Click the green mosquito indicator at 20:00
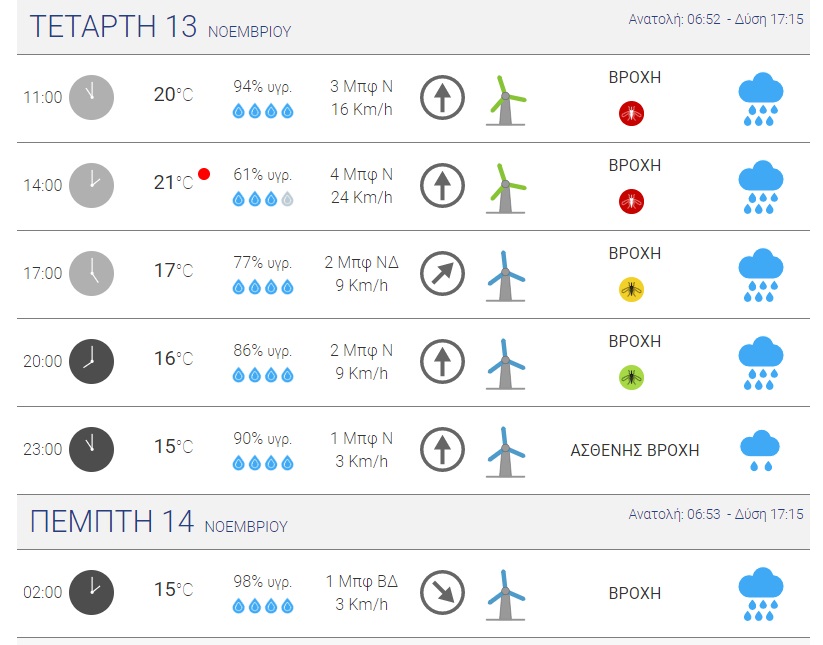This screenshot has height=645, width=823. click(631, 377)
